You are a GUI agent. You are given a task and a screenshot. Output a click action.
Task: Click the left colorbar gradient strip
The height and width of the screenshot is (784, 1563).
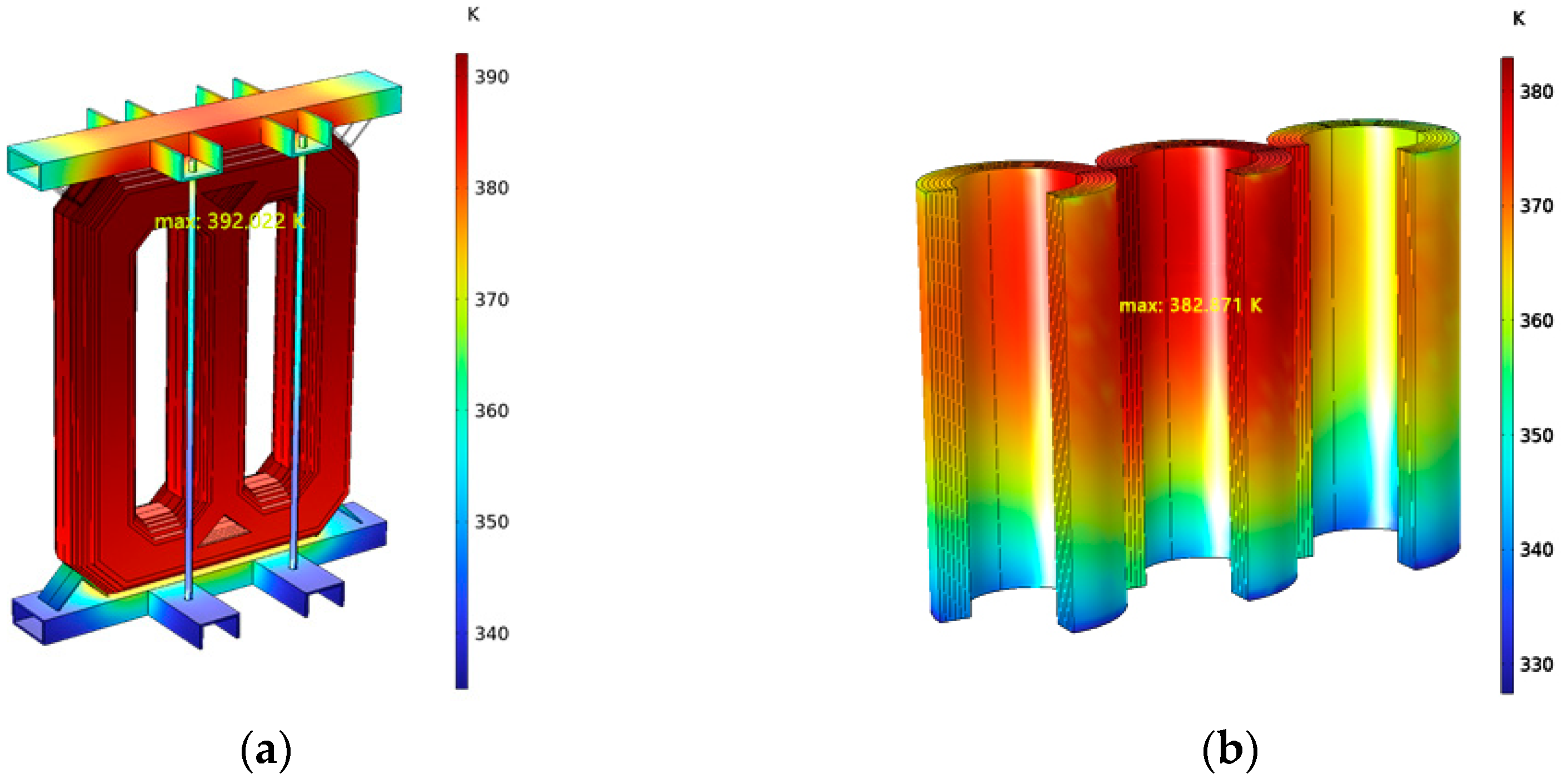coord(462,370)
